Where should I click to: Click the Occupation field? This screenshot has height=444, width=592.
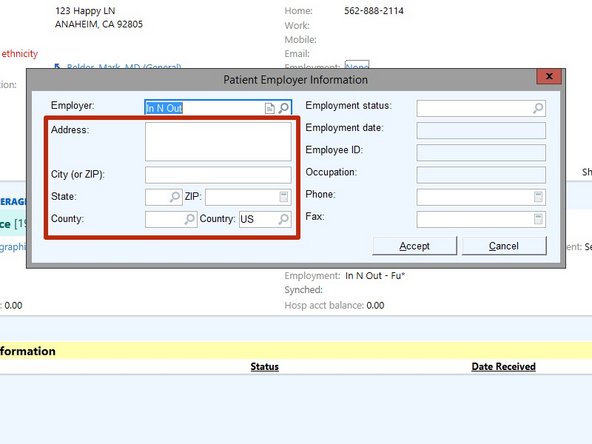coord(481,175)
